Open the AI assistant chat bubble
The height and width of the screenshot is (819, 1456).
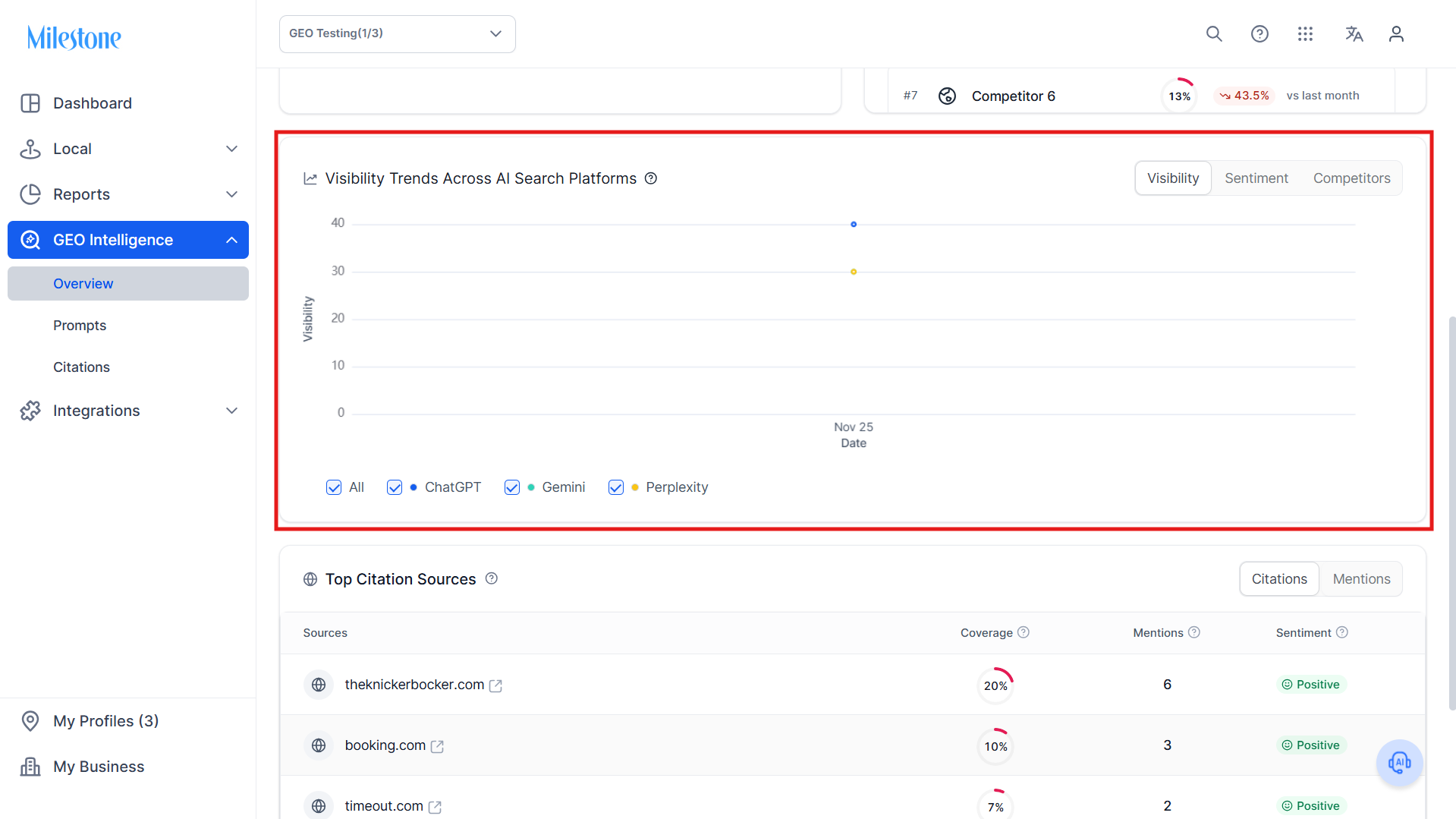(1399, 763)
